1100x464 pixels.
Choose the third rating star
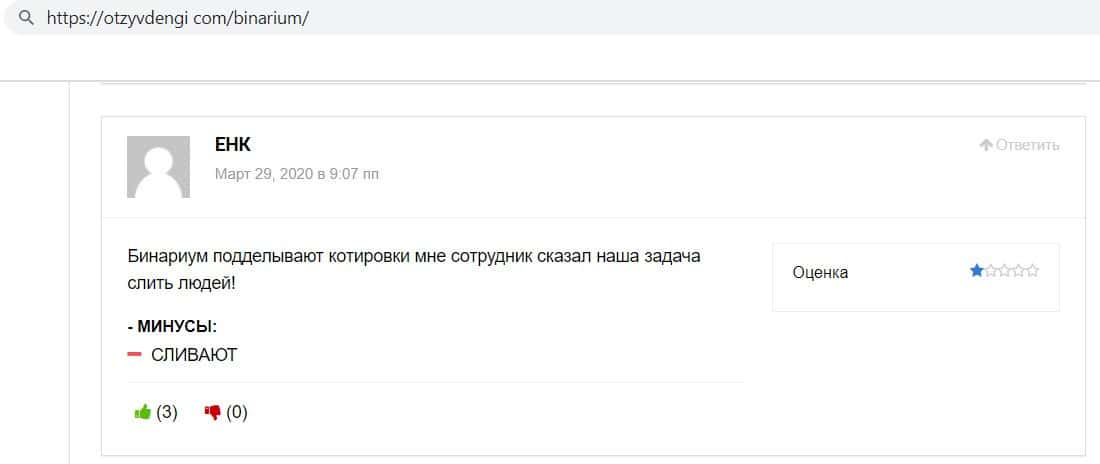pos(1004,270)
